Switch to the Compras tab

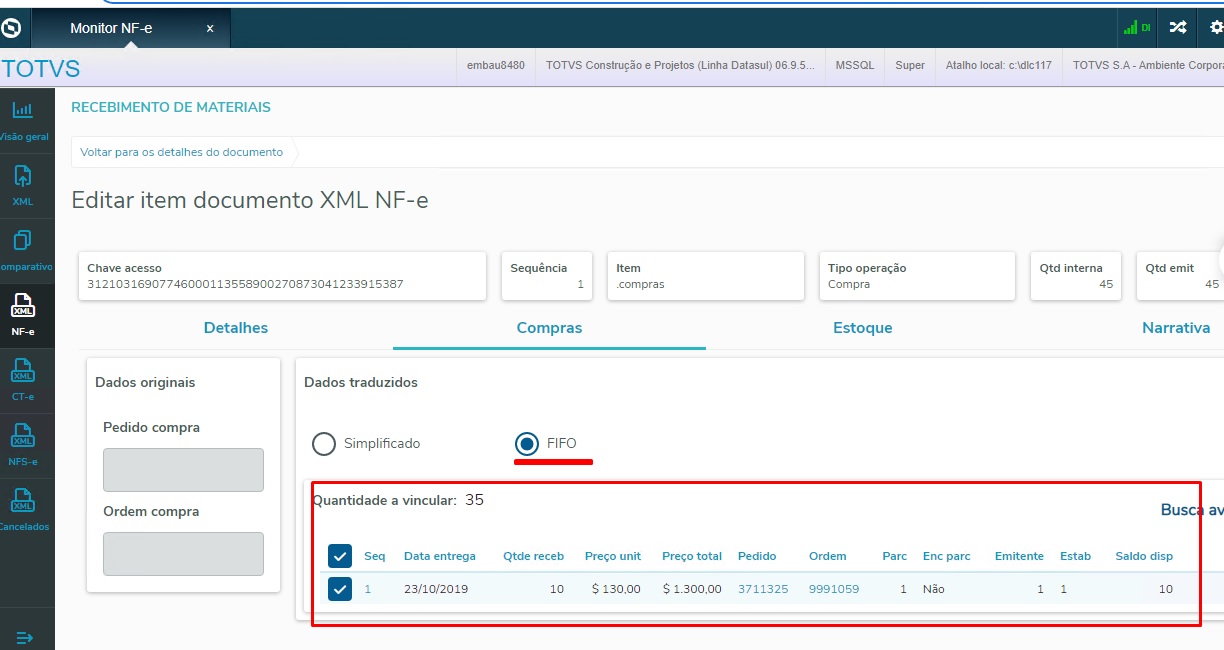pos(549,328)
